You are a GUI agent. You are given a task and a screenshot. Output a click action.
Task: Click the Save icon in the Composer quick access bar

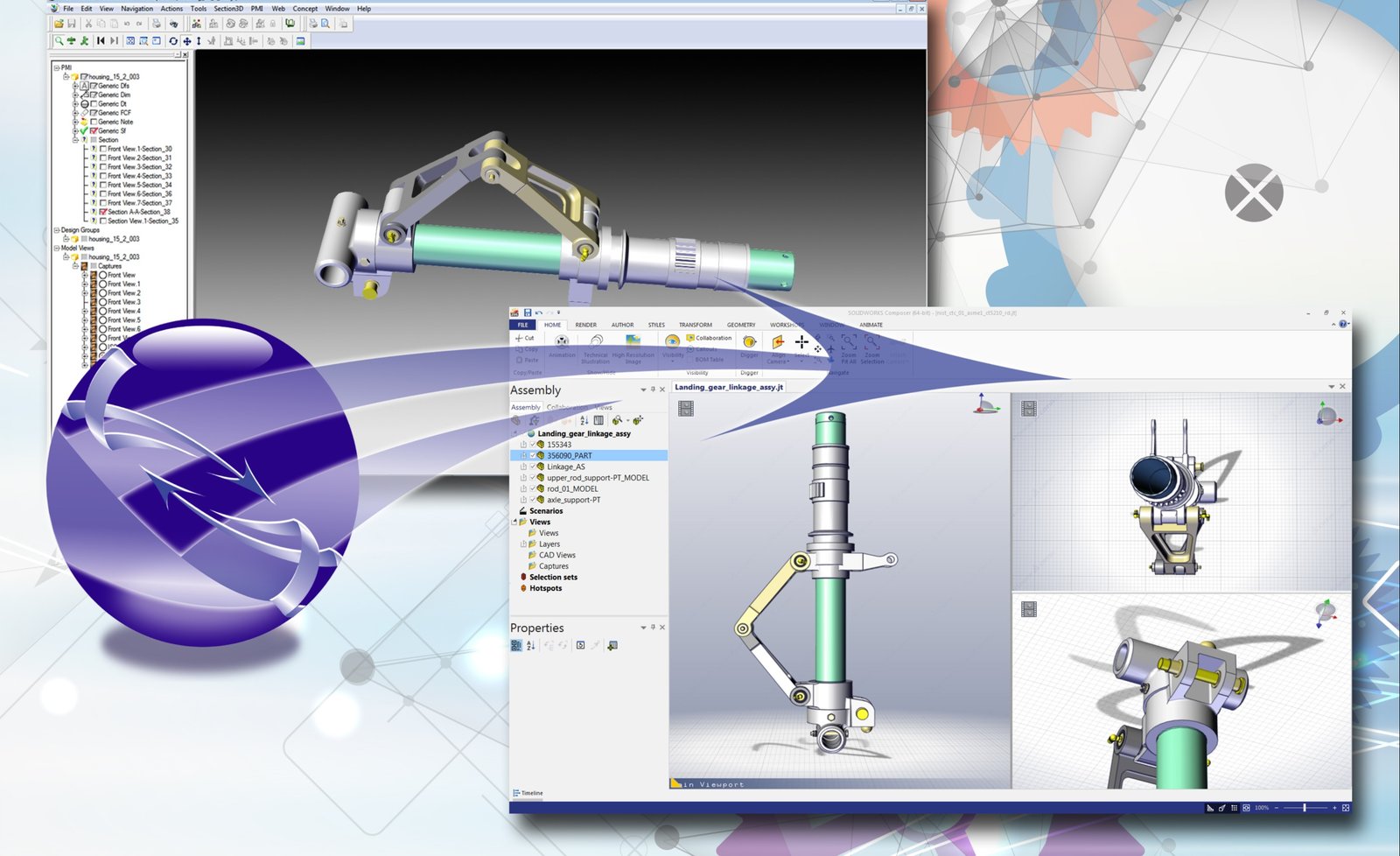pyautogui.click(x=528, y=312)
